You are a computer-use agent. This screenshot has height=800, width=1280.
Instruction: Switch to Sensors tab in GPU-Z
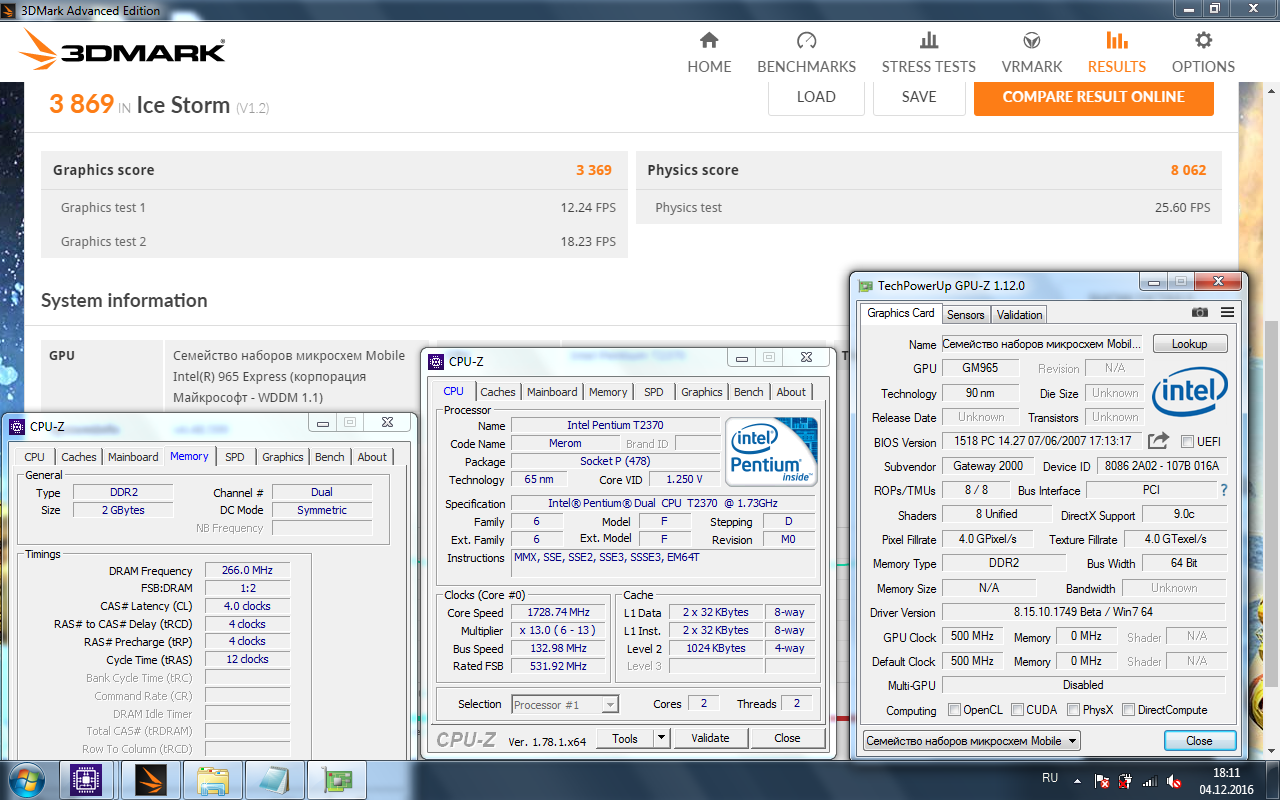point(965,314)
